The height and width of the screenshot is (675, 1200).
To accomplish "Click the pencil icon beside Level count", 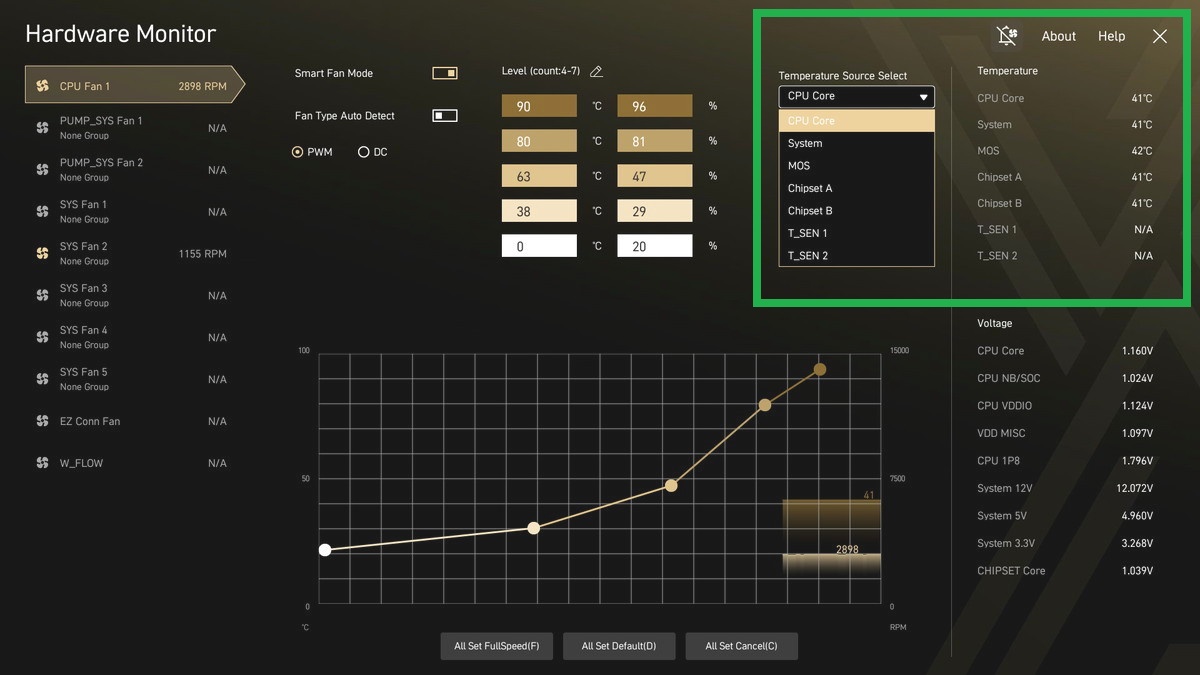I will pyautogui.click(x=596, y=72).
